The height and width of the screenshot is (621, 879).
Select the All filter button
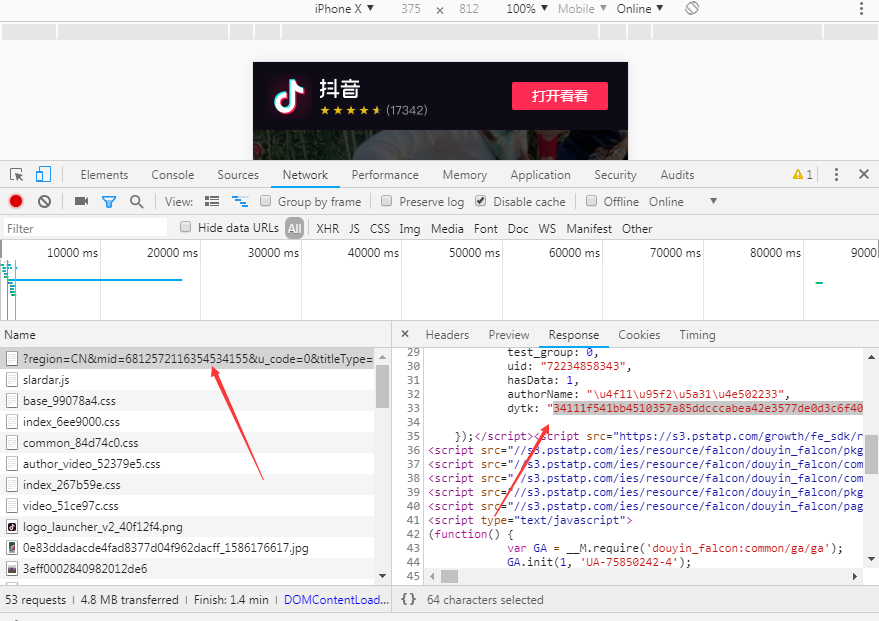click(294, 228)
